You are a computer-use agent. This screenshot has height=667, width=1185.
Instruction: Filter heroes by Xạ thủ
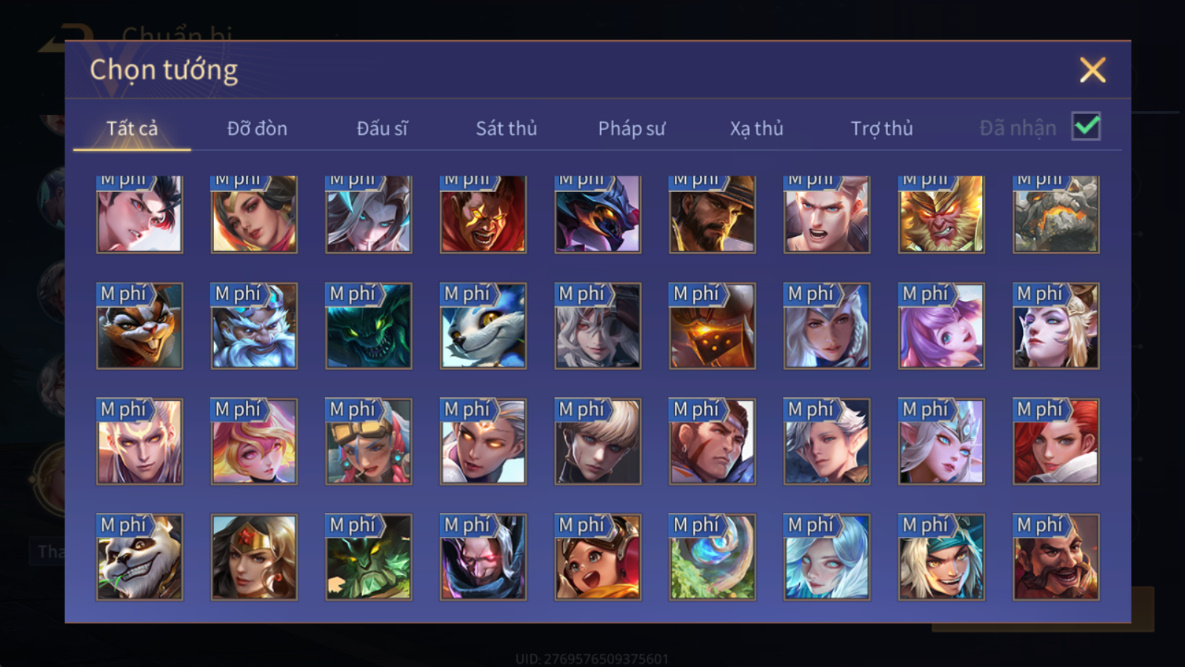pyautogui.click(x=756, y=128)
